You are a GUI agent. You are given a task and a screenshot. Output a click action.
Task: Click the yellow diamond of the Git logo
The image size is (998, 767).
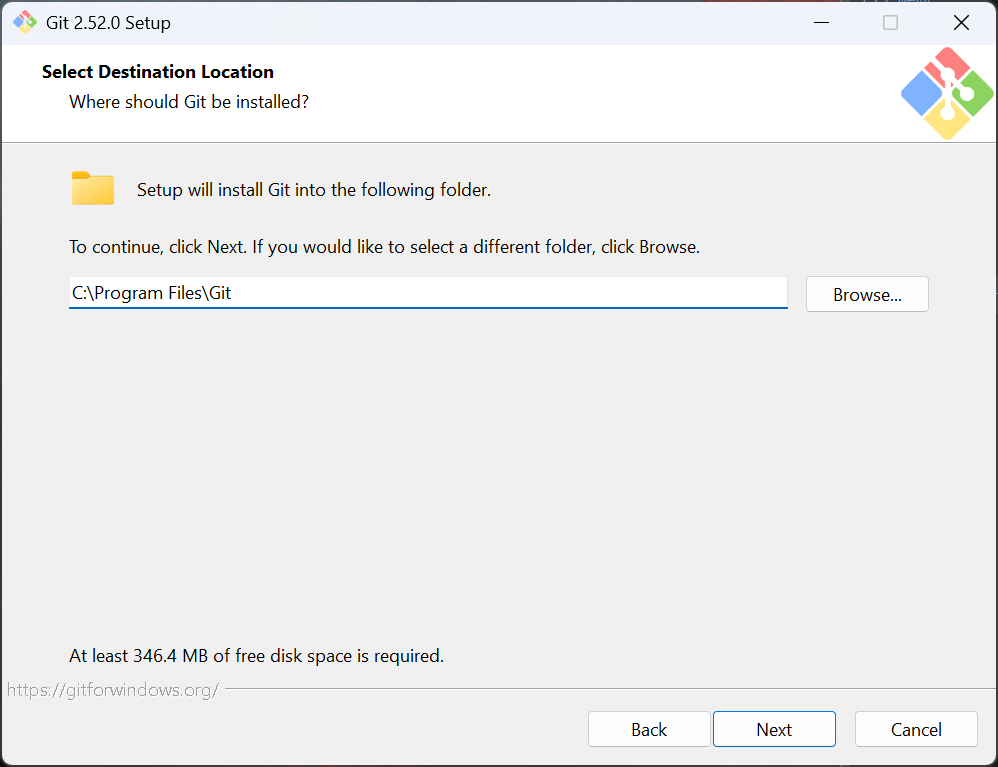(946, 119)
